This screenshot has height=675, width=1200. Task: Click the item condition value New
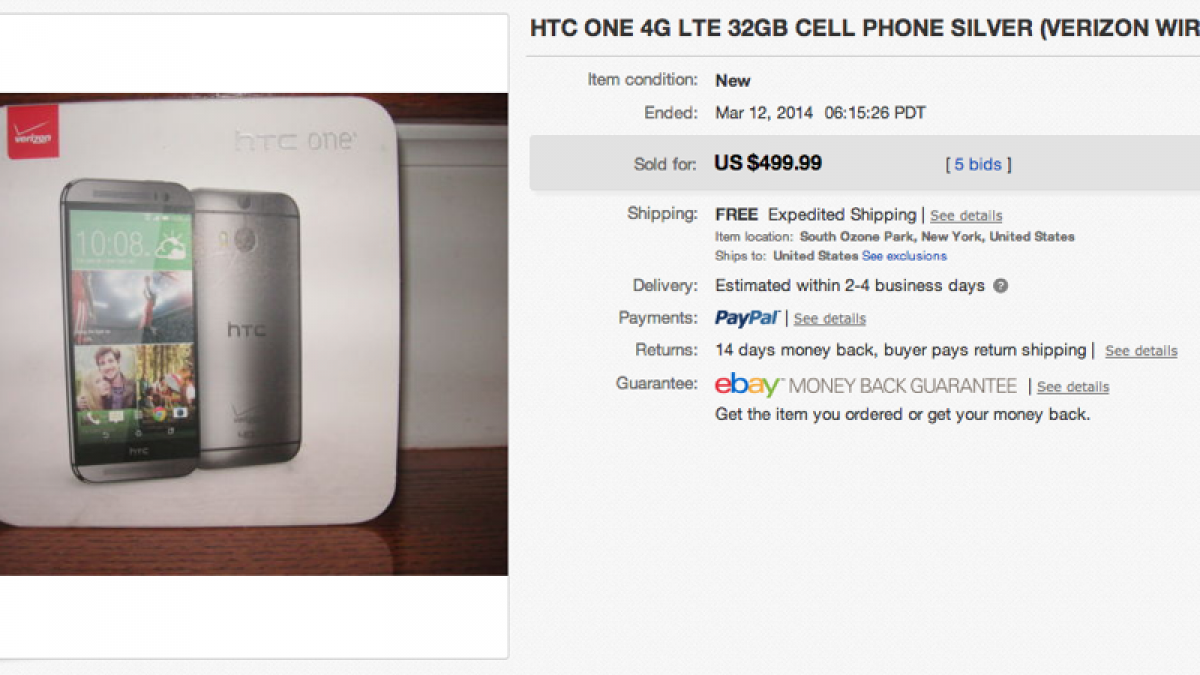pyautogui.click(x=733, y=81)
